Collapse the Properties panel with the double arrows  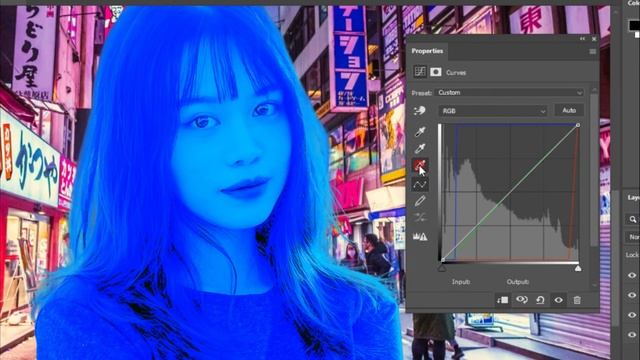tap(582, 39)
